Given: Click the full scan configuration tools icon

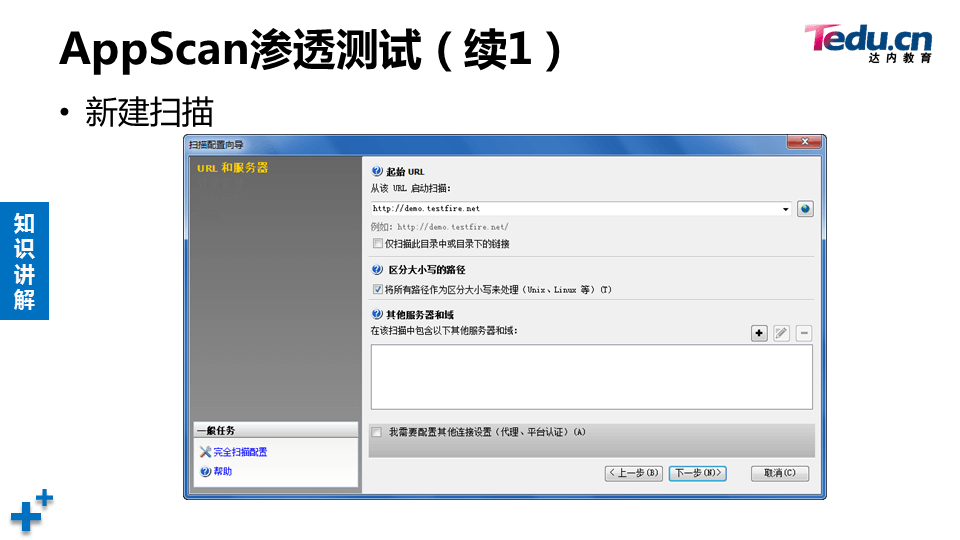Looking at the screenshot, I should 205,452.
